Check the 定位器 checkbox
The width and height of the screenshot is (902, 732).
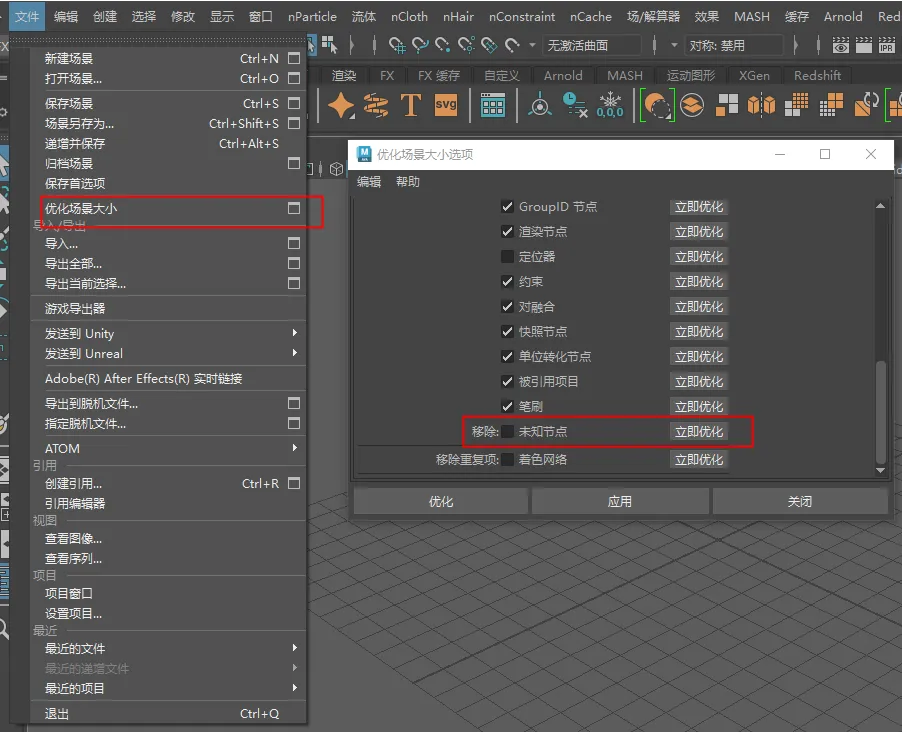pyautogui.click(x=508, y=257)
